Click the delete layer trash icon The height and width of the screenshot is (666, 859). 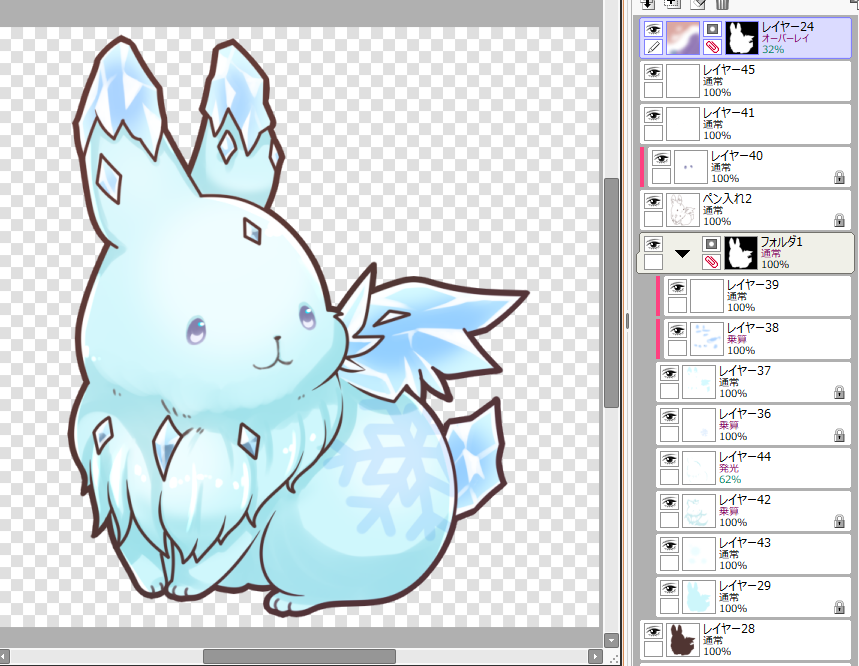point(723,4)
